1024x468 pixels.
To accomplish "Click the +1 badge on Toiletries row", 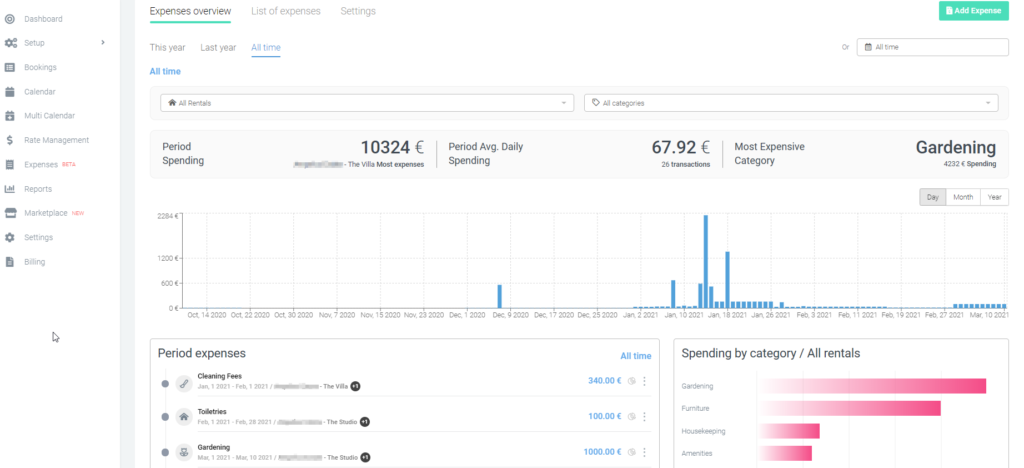I will coord(364,422).
